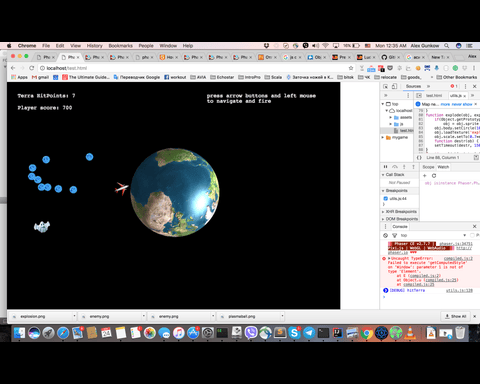Viewport: 480px width, 384px height.
Task: Expand the assets folder in file tree
Action: [391, 117]
